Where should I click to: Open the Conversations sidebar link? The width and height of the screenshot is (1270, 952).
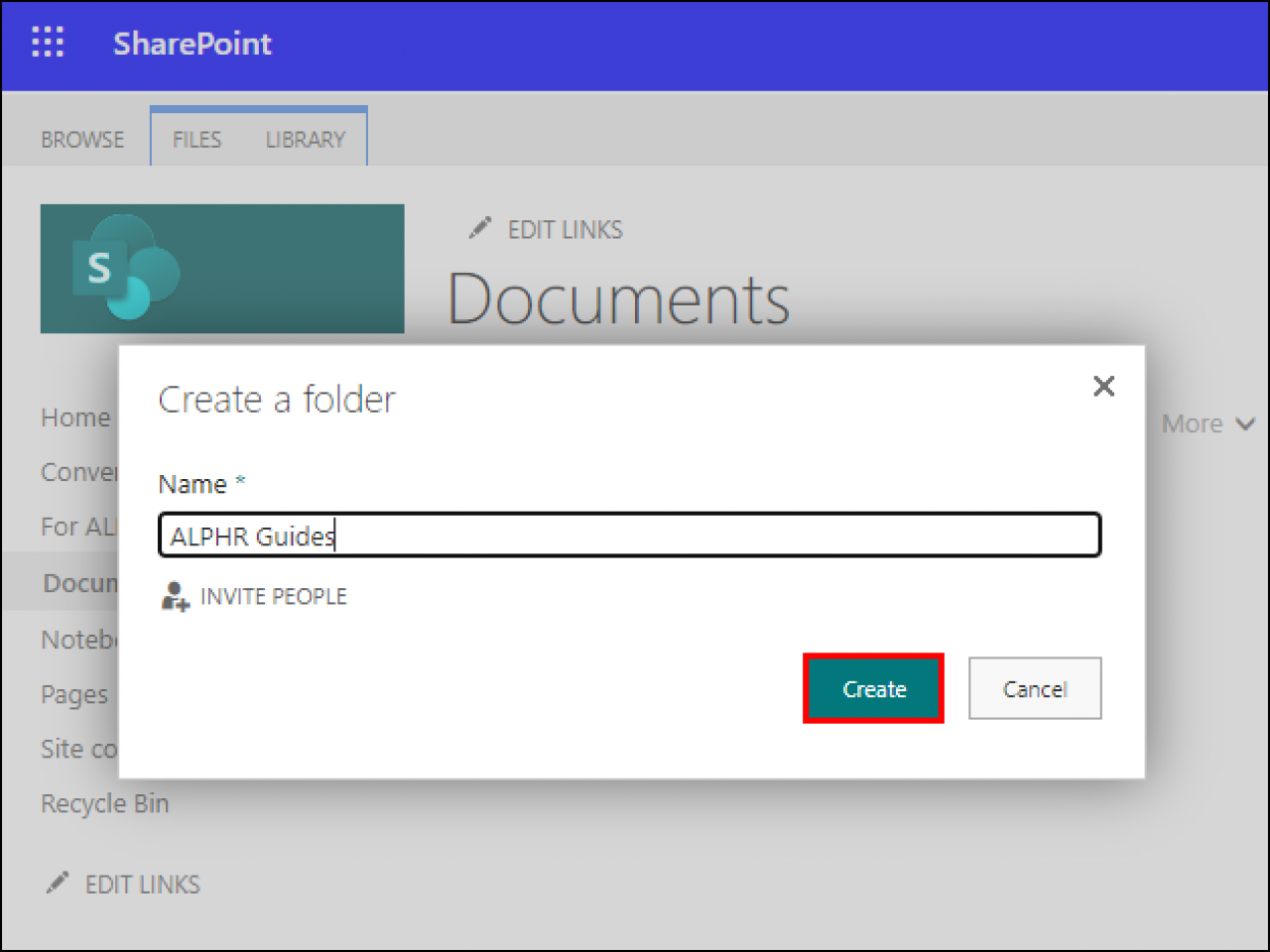pos(76,472)
